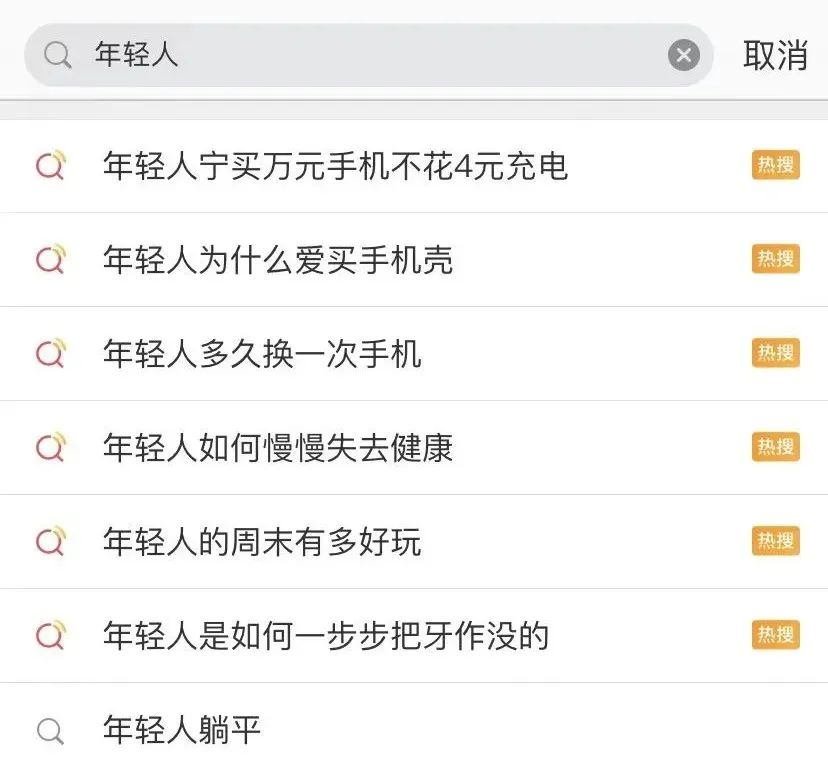Tap the clear (x) icon in search field

683,55
